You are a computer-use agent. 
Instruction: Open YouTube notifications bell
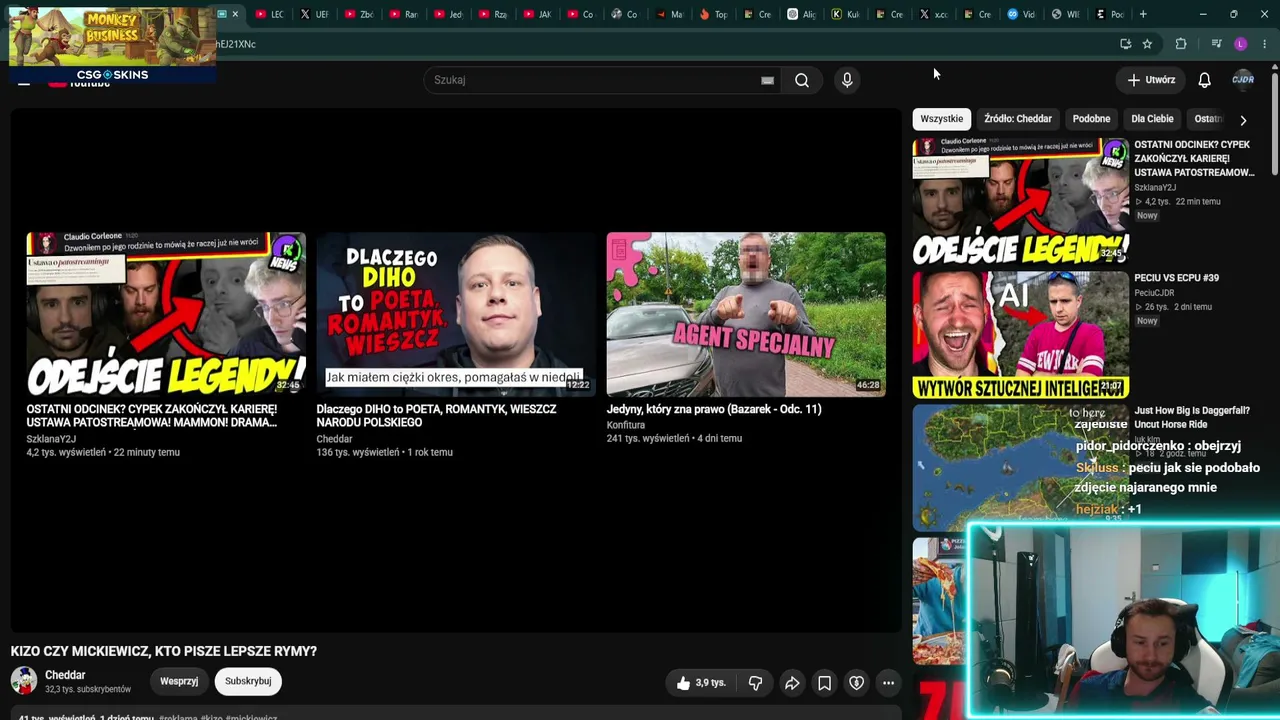pos(1205,80)
